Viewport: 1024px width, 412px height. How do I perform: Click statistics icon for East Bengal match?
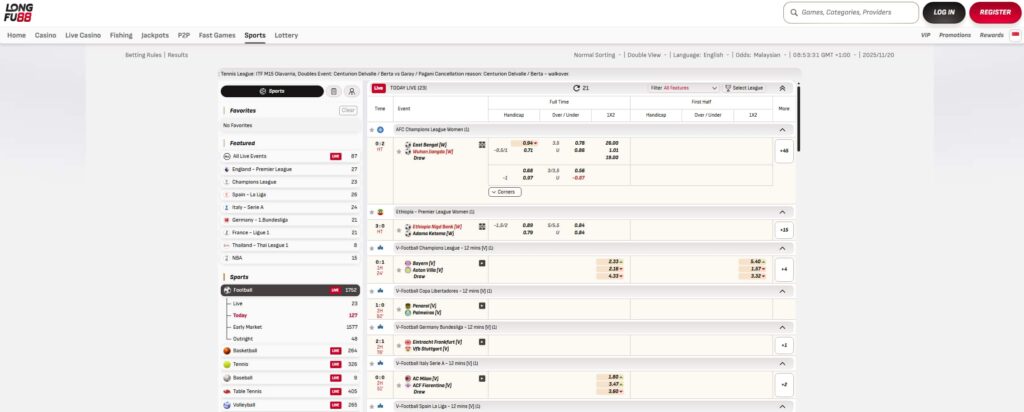pyautogui.click(x=482, y=144)
